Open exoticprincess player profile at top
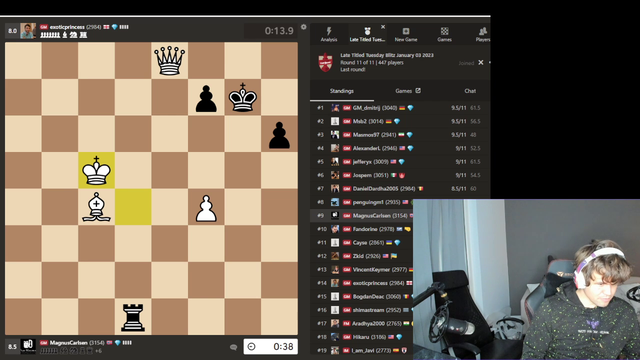 (67, 27)
